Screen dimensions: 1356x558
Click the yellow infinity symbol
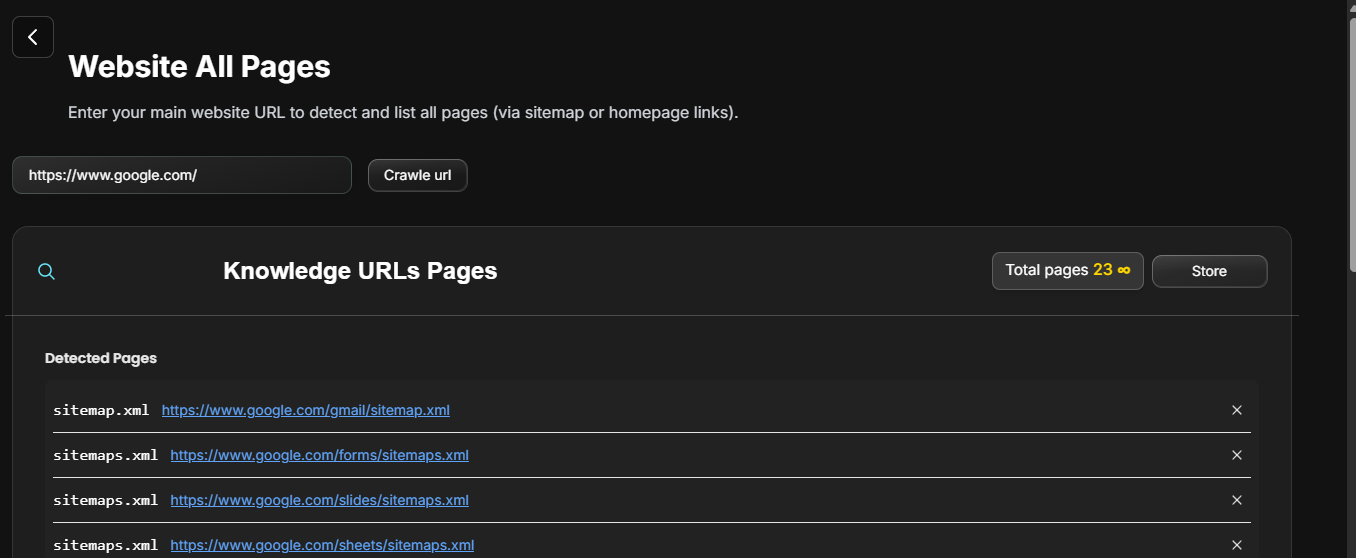tap(1124, 270)
